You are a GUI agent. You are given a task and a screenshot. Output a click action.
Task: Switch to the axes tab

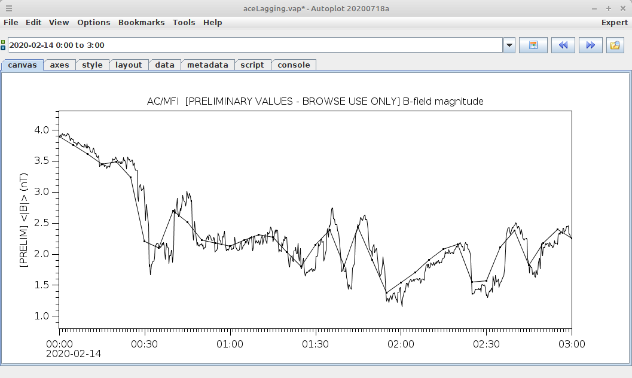point(59,65)
